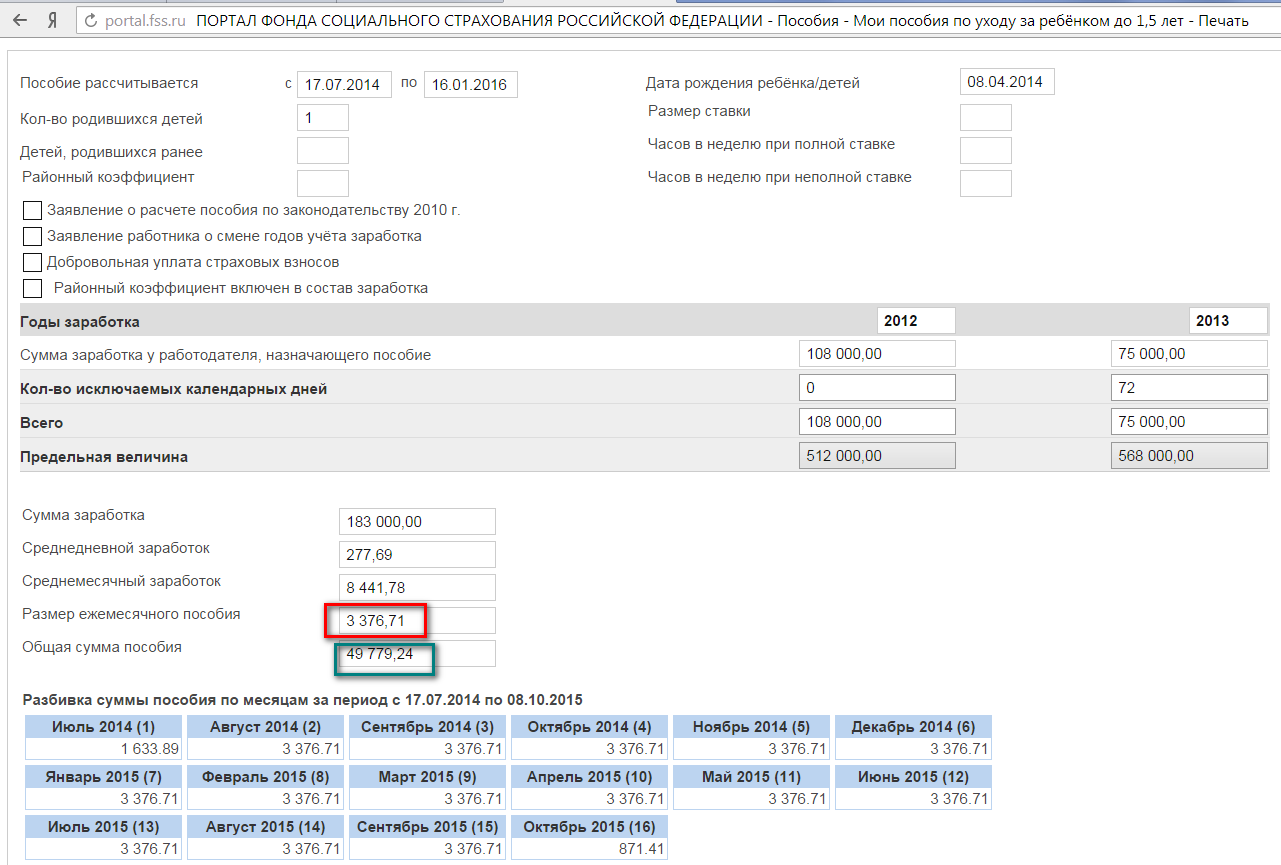Click the empty rate size field
The height and width of the screenshot is (865, 1281).
point(985,117)
